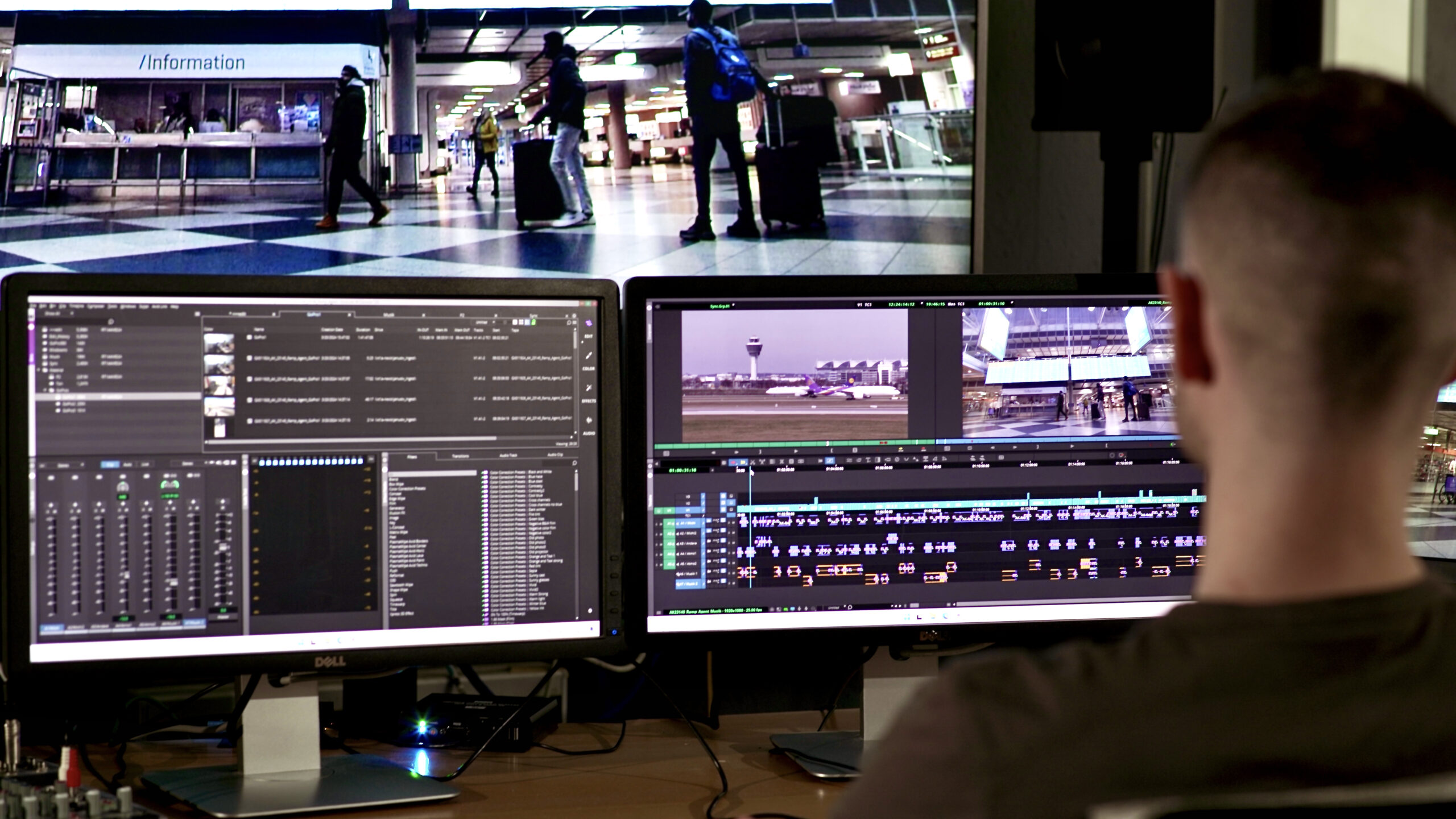This screenshot has width=1456, height=819.
Task: Open the timeline fast menu at bottom-left
Action: (x=659, y=613)
